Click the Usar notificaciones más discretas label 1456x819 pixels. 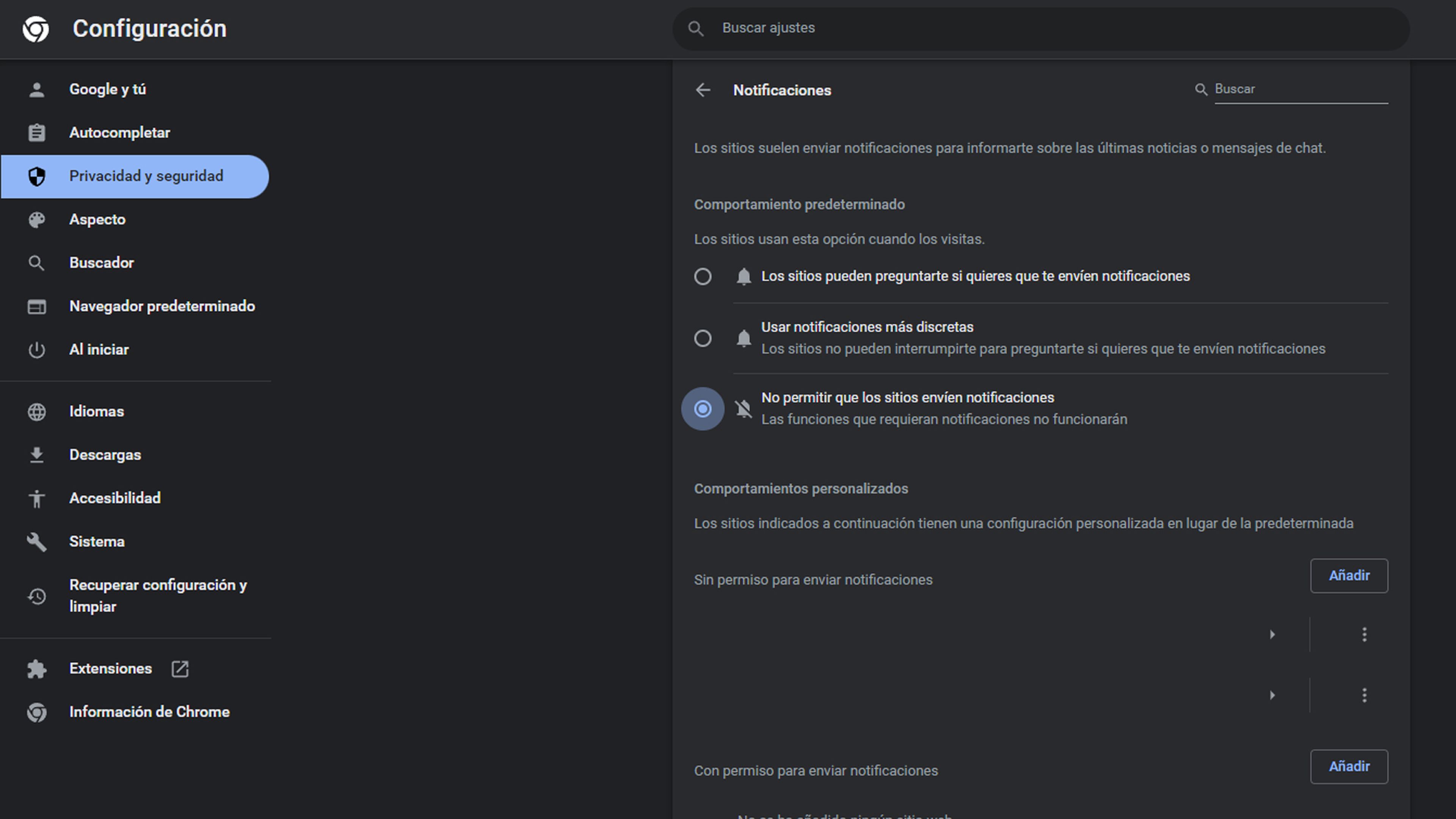pyautogui.click(x=867, y=327)
